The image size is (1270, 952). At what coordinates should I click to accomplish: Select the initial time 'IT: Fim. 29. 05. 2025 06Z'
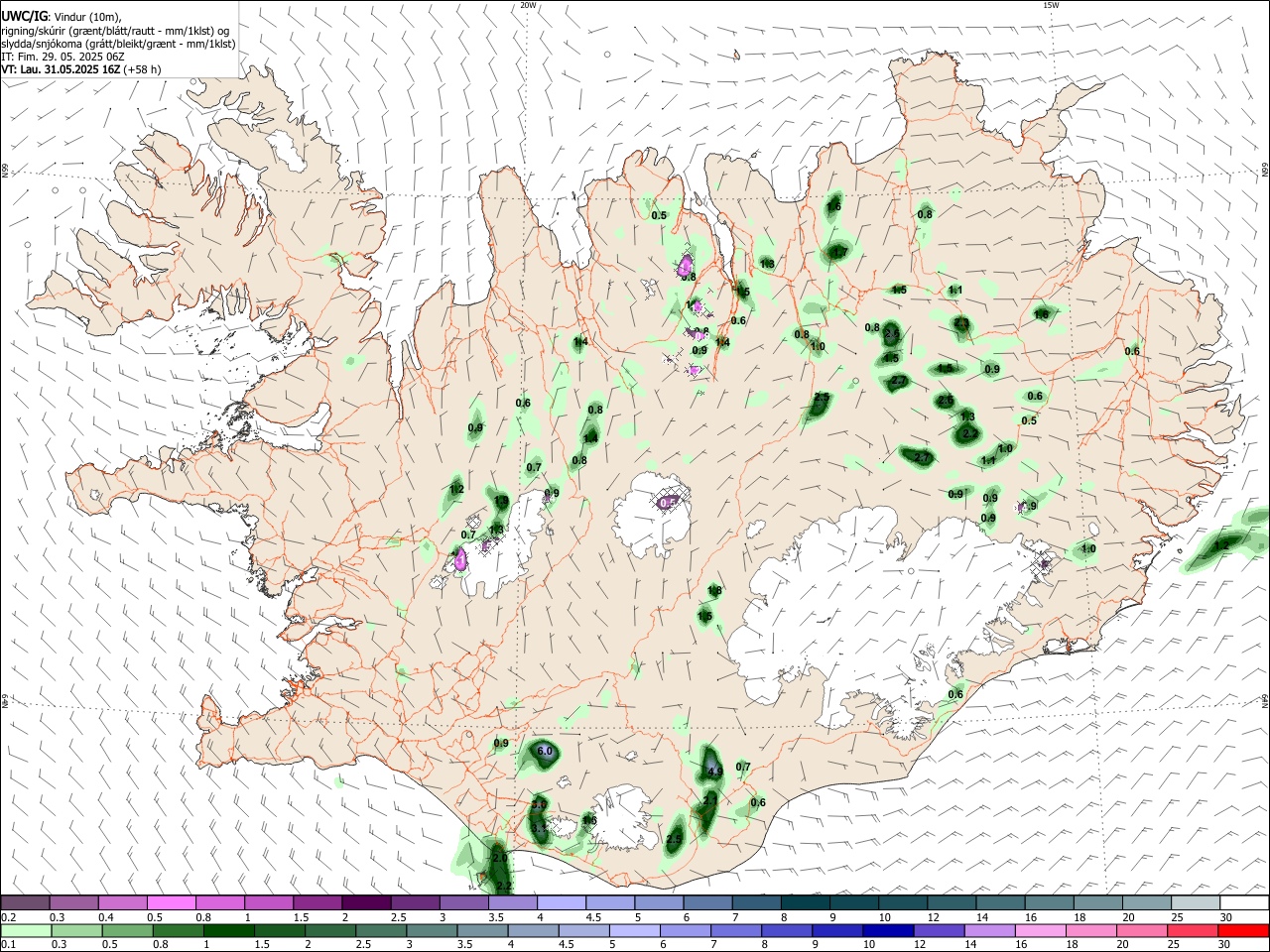(x=63, y=57)
